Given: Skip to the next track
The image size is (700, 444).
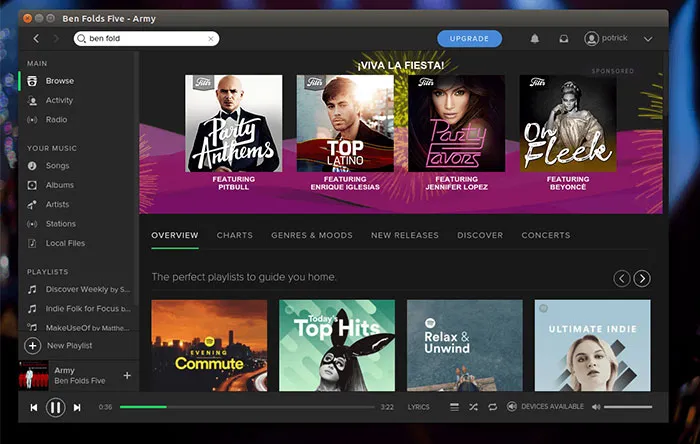Looking at the screenshot, I should (79, 407).
